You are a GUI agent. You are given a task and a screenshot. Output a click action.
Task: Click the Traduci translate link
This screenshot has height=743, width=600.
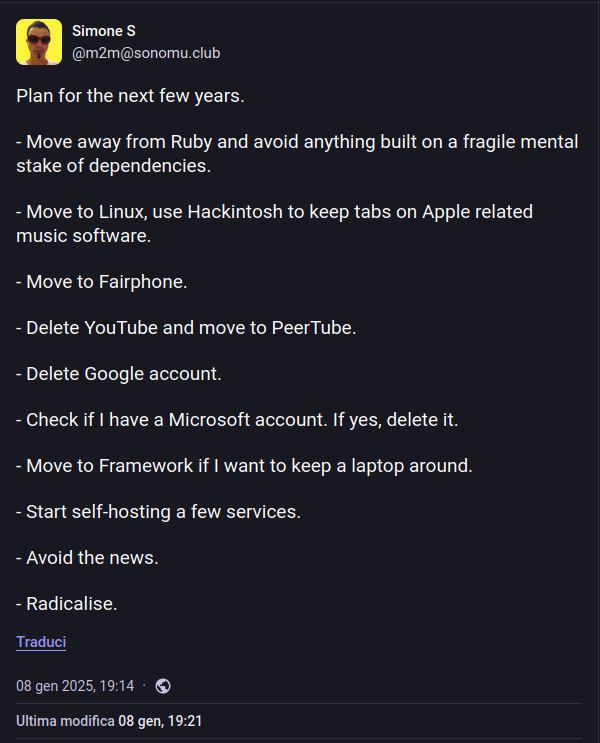click(x=41, y=642)
